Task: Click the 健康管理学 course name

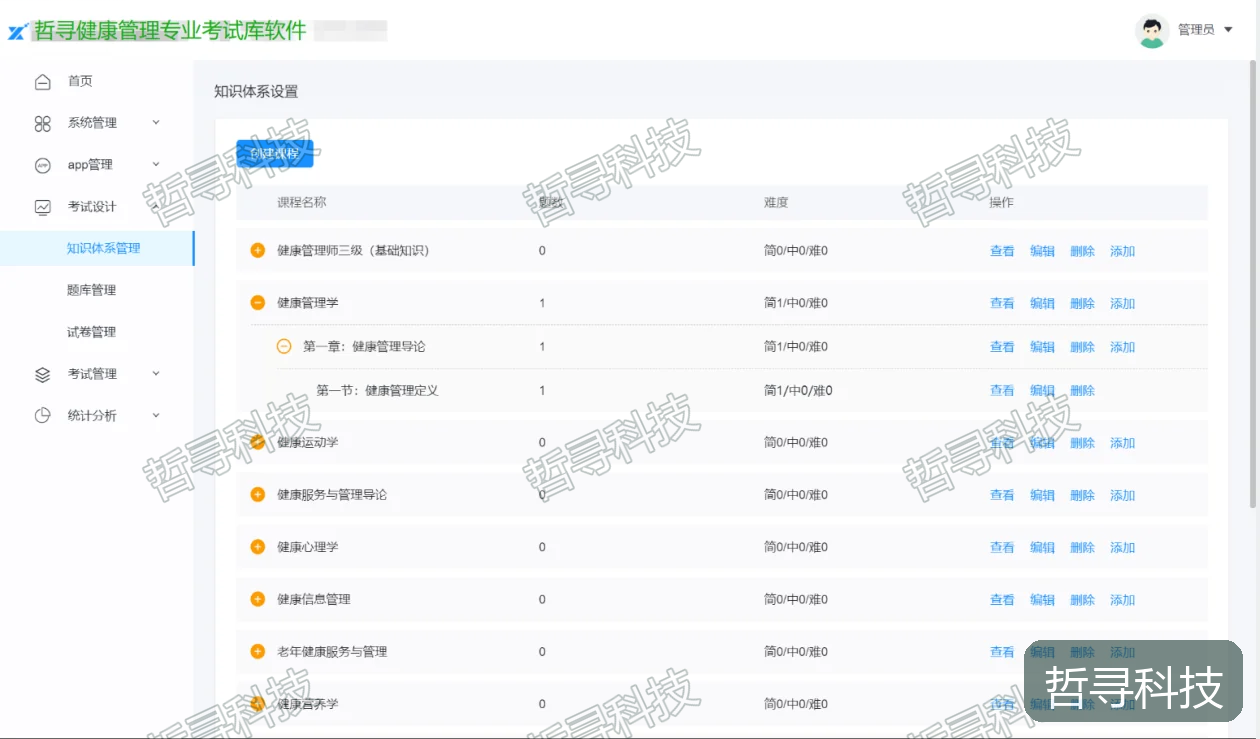Action: 308,302
